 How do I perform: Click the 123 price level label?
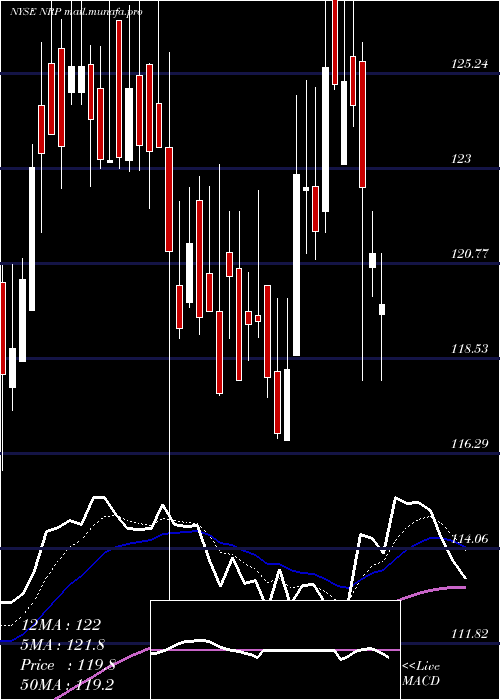[x=462, y=159]
